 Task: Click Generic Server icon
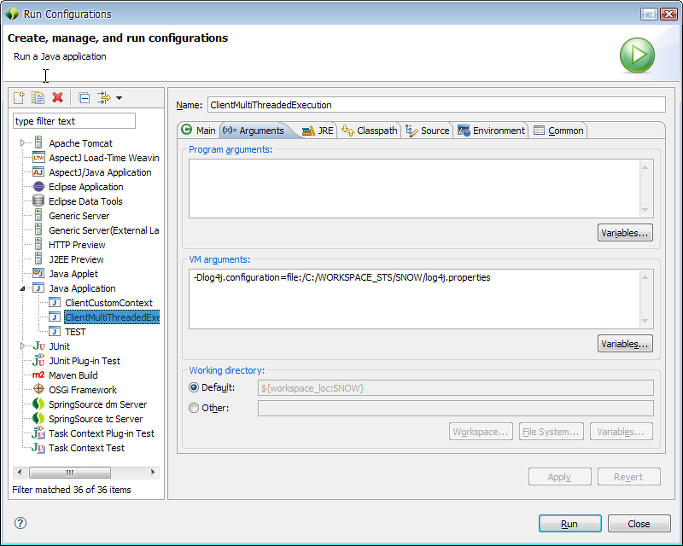[39, 215]
